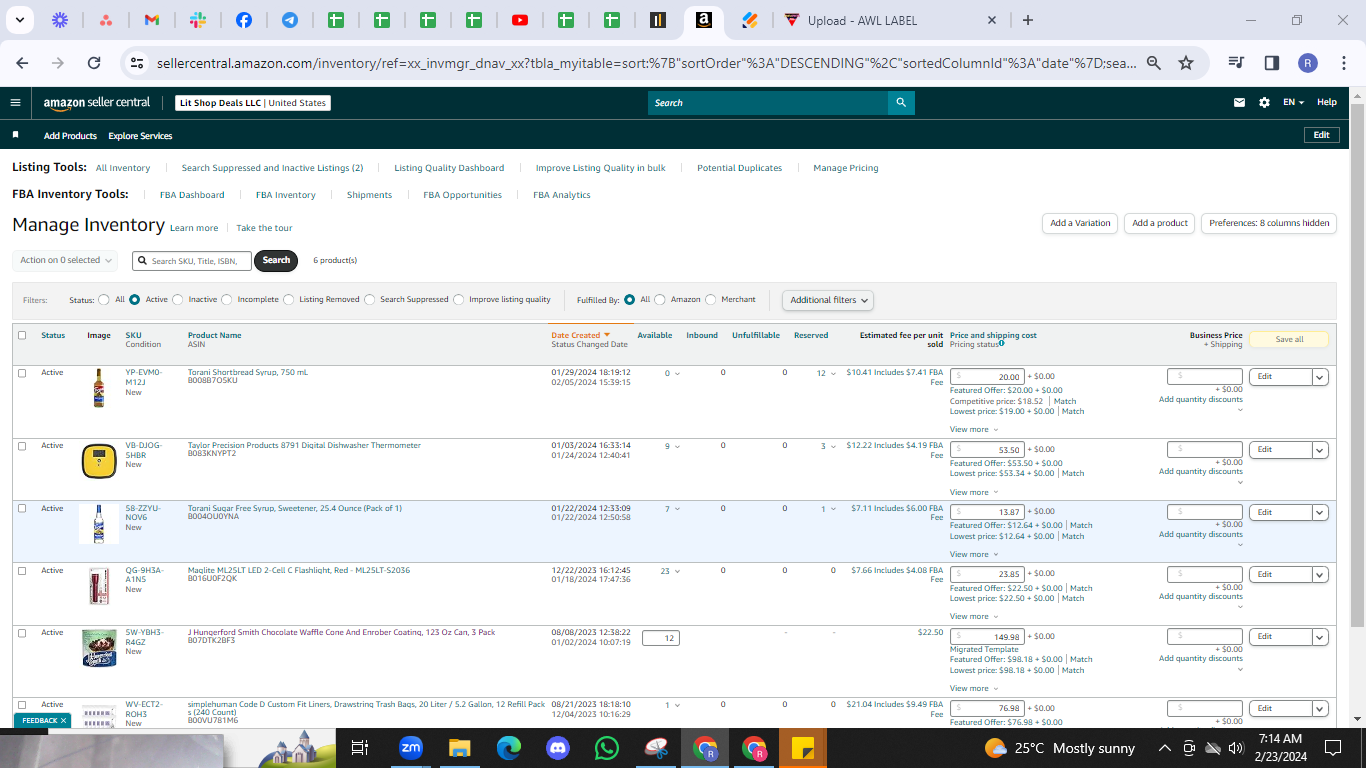Open the Seller Central mail messages icon
Image resolution: width=1366 pixels, height=768 pixels.
1240,102
